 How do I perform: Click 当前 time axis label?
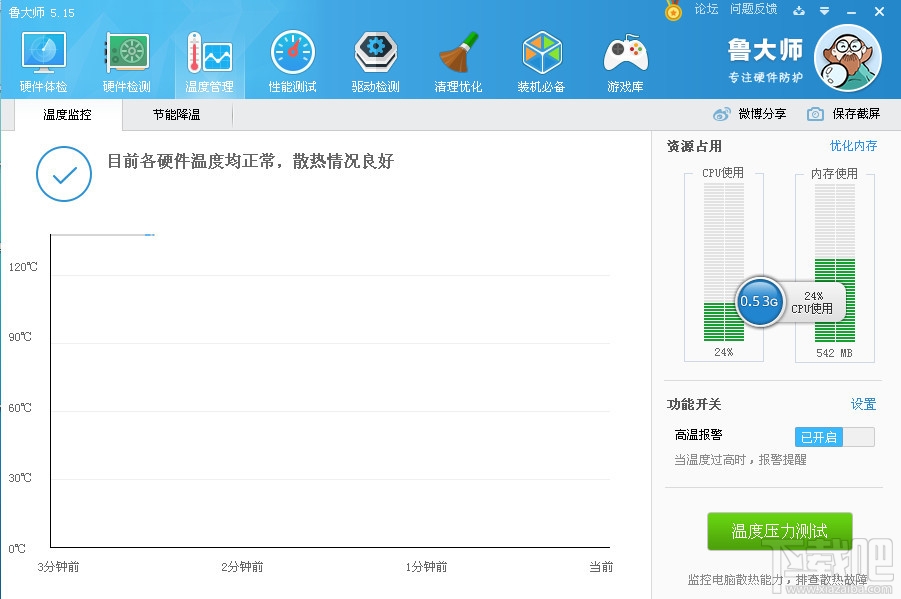tap(601, 567)
